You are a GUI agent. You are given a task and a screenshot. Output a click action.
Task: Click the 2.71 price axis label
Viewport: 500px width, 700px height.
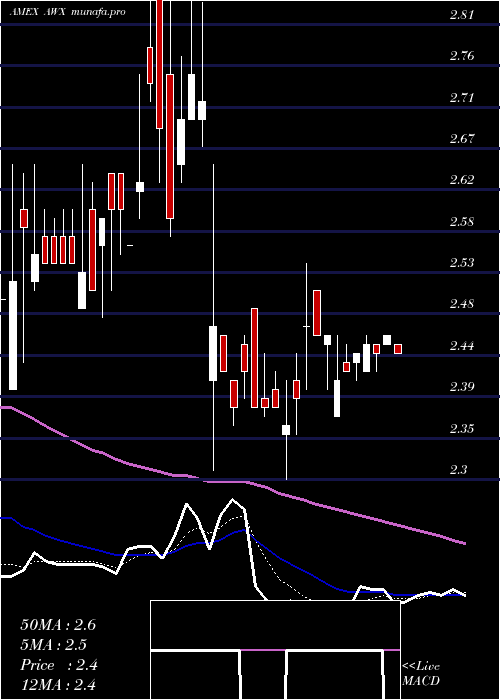coord(462,97)
